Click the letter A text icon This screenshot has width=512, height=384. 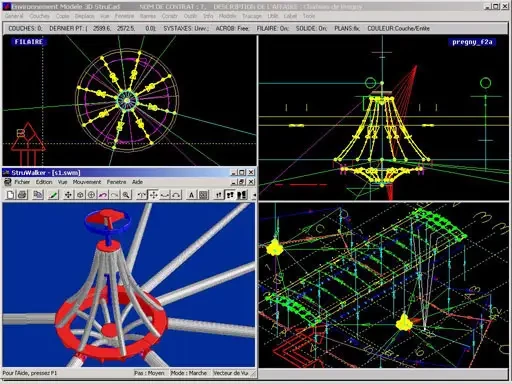click(x=191, y=195)
